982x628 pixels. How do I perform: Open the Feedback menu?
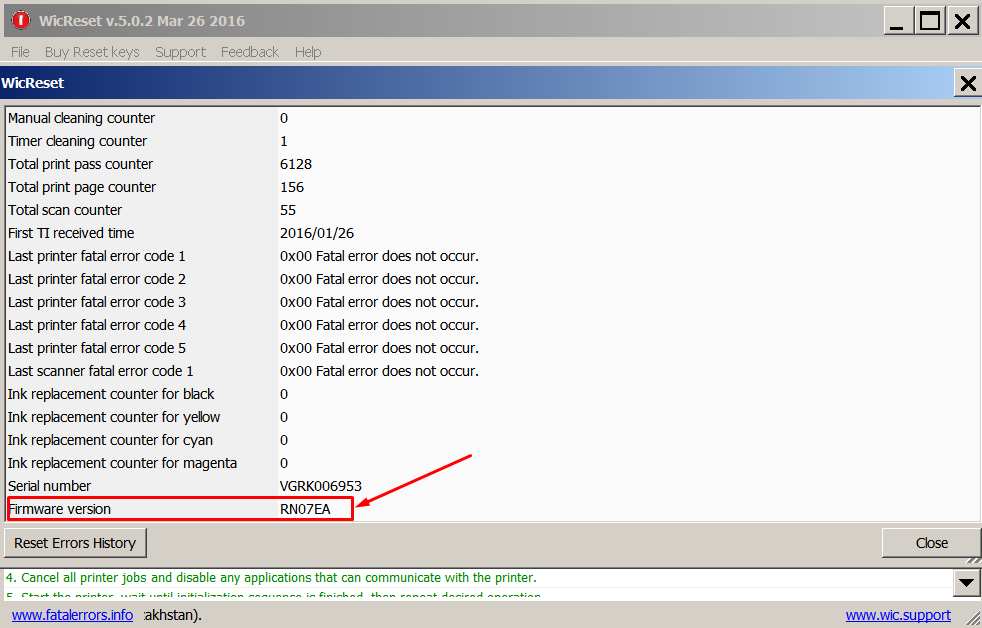tap(249, 51)
